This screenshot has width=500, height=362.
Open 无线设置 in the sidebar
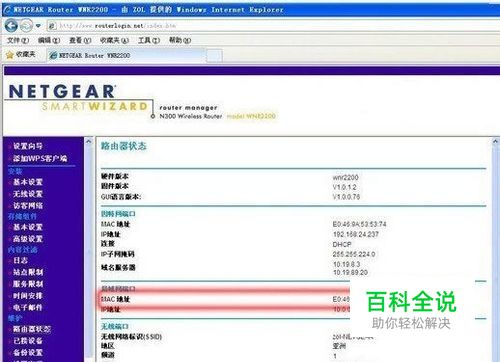tap(28, 194)
